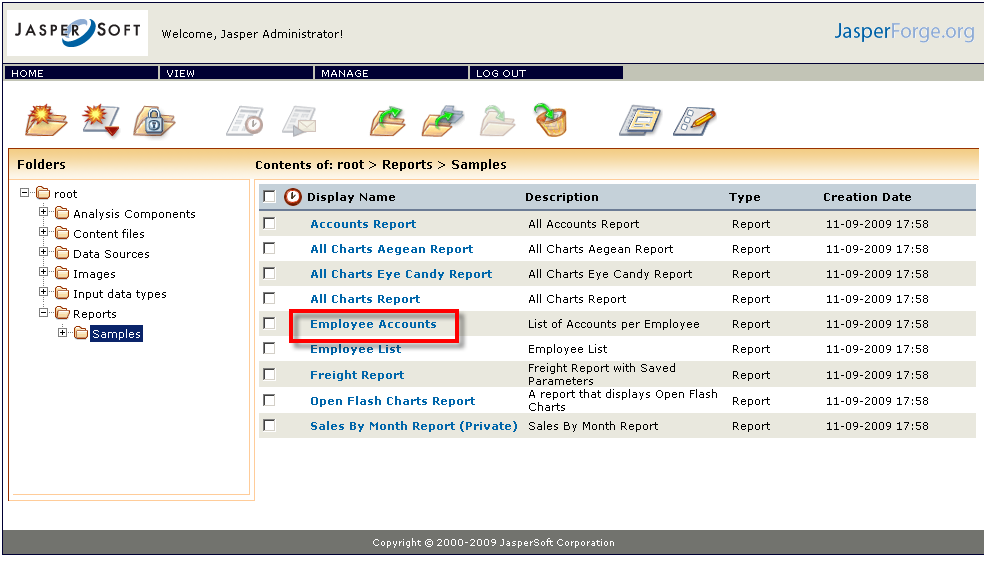
Task: Click the Content files folder icon
Action: point(62,233)
